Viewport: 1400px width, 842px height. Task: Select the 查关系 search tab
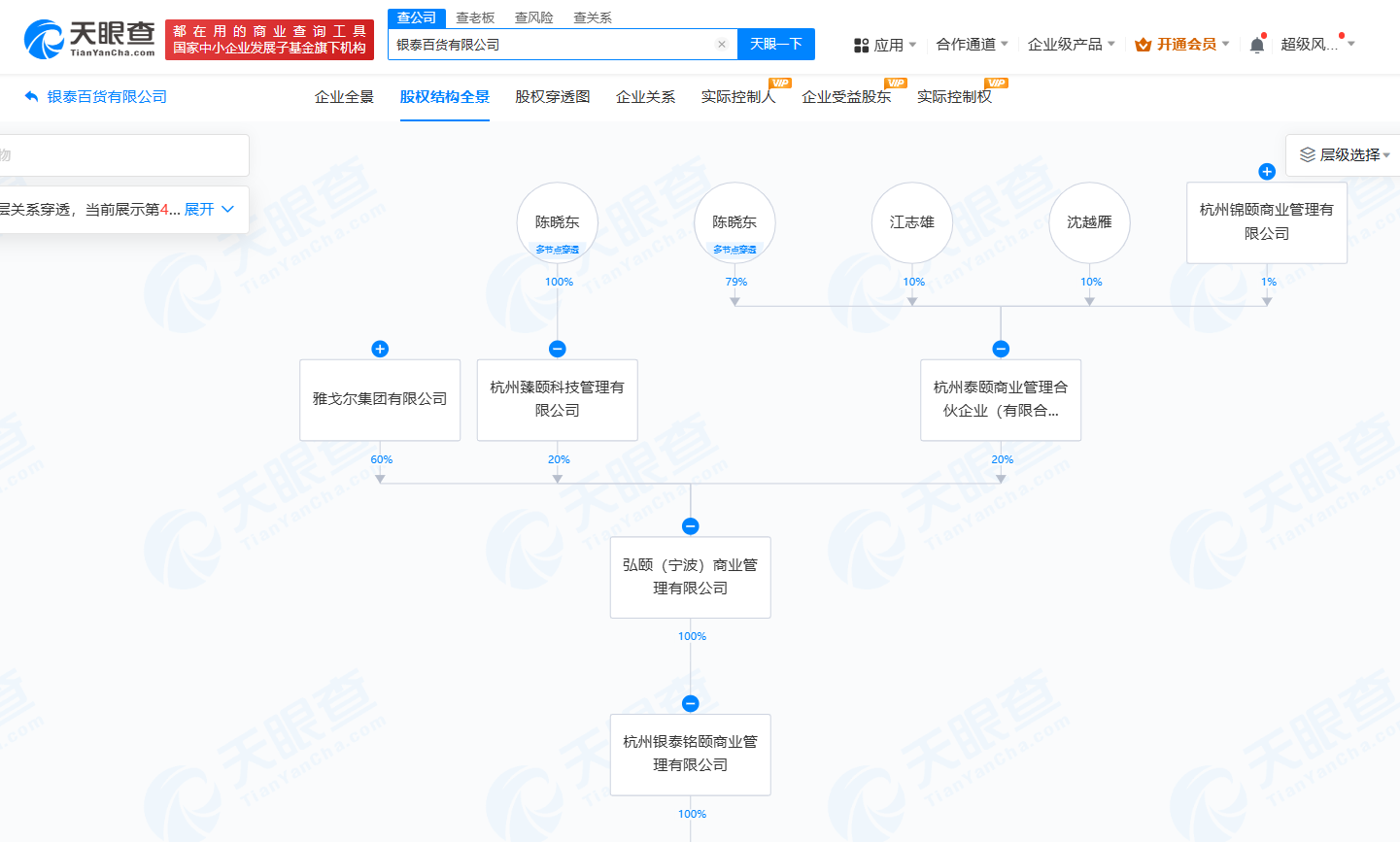592,18
